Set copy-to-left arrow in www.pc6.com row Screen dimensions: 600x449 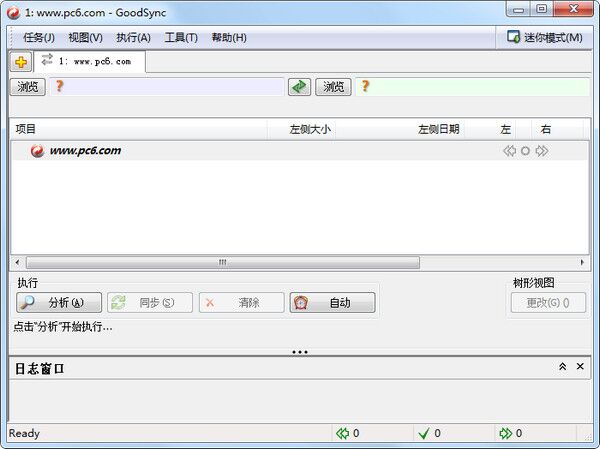pyautogui.click(x=509, y=151)
